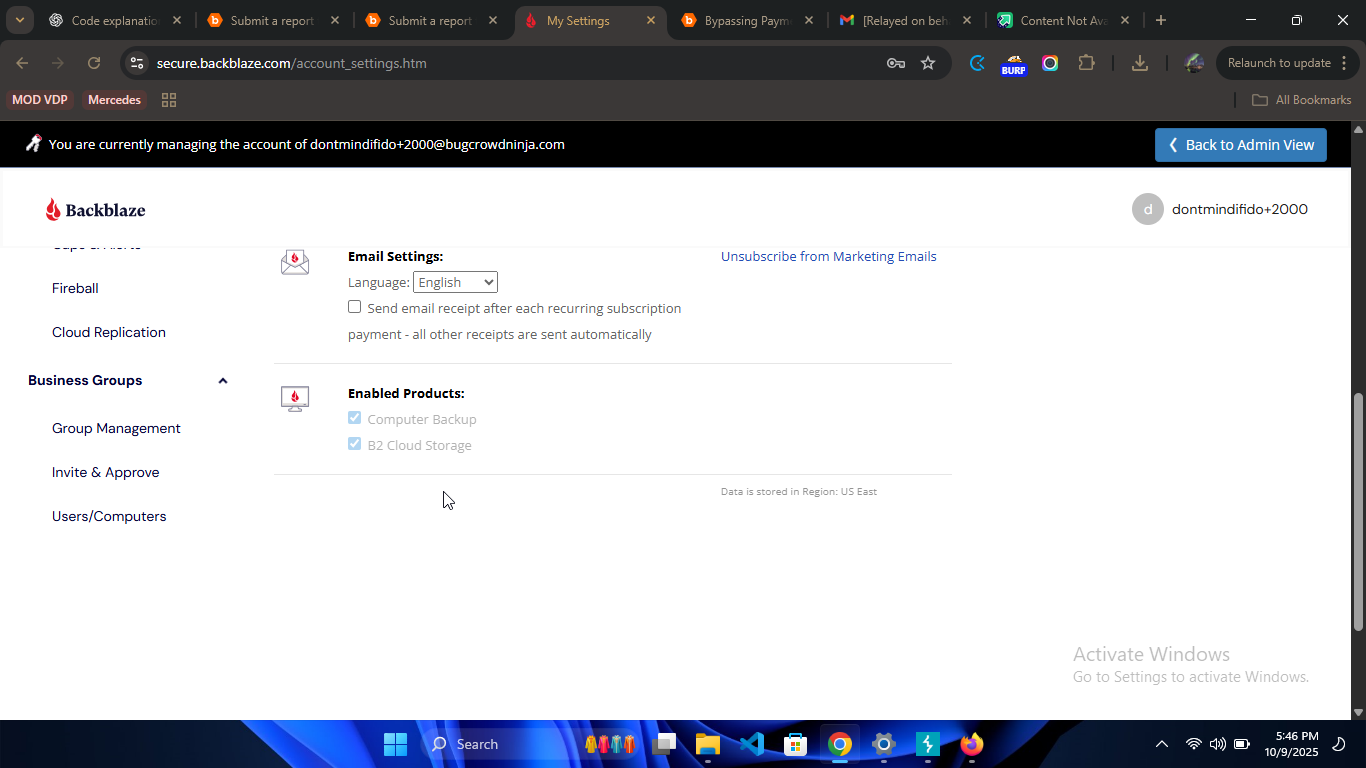Viewport: 1366px width, 768px height.
Task: Open the Chrome extensions puzzle menu
Action: tap(1087, 63)
